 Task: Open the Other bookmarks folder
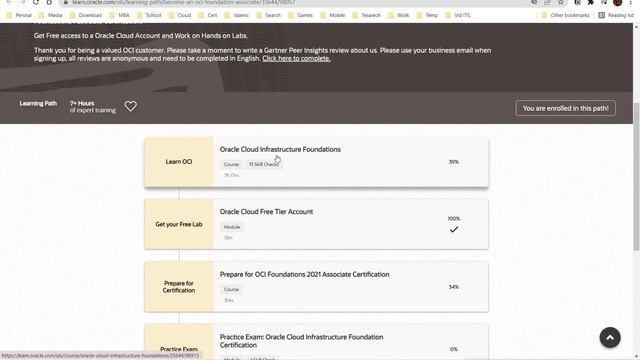[565, 15]
